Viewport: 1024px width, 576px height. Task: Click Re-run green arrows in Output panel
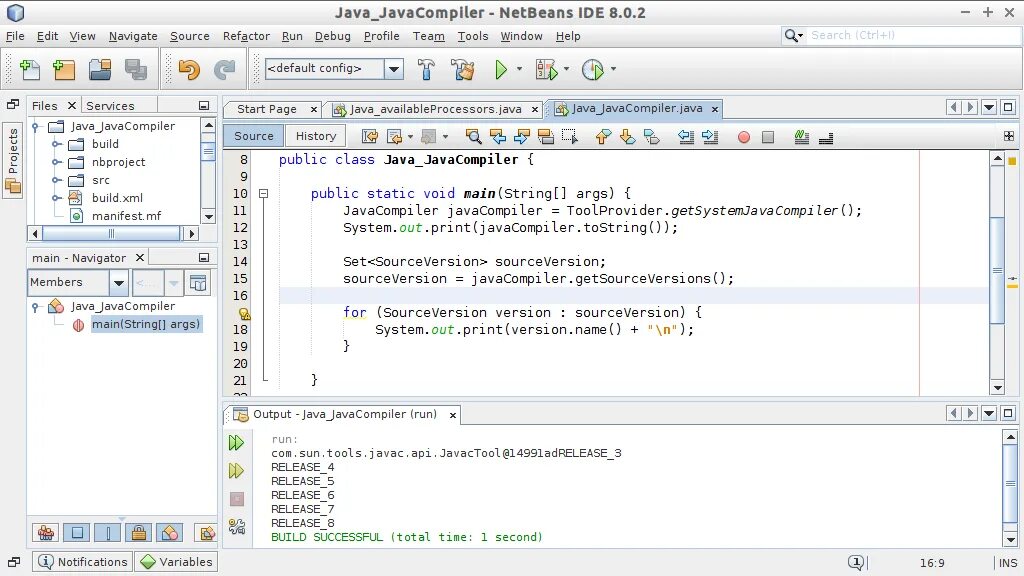coord(236,443)
